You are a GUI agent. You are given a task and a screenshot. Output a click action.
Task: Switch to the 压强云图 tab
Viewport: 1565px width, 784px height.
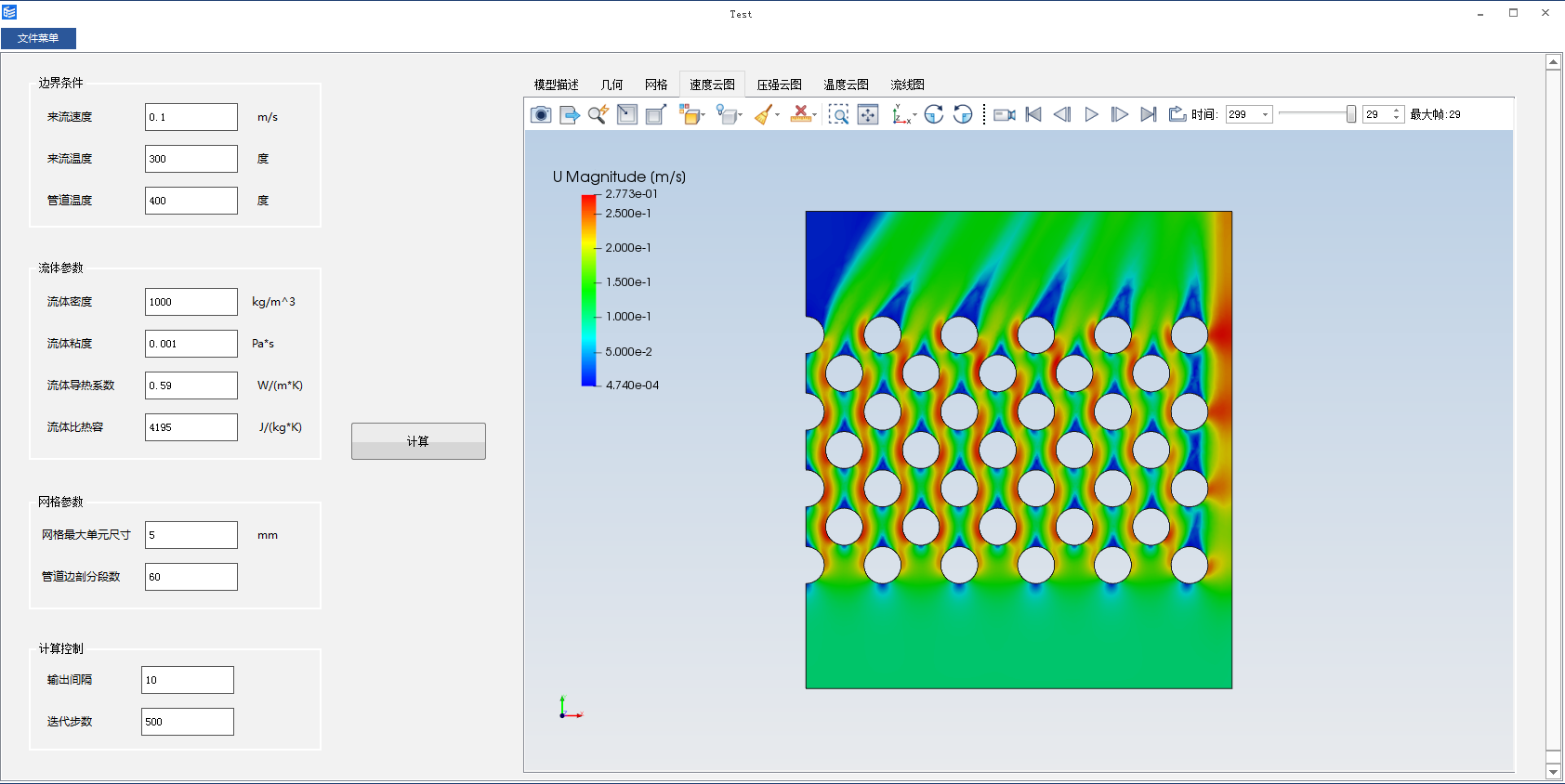point(779,85)
